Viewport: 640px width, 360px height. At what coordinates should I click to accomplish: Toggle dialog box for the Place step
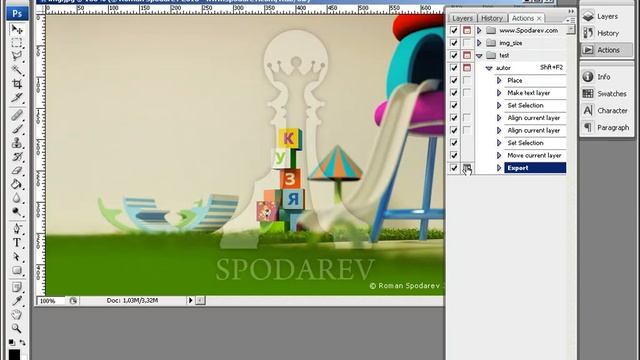tap(467, 80)
